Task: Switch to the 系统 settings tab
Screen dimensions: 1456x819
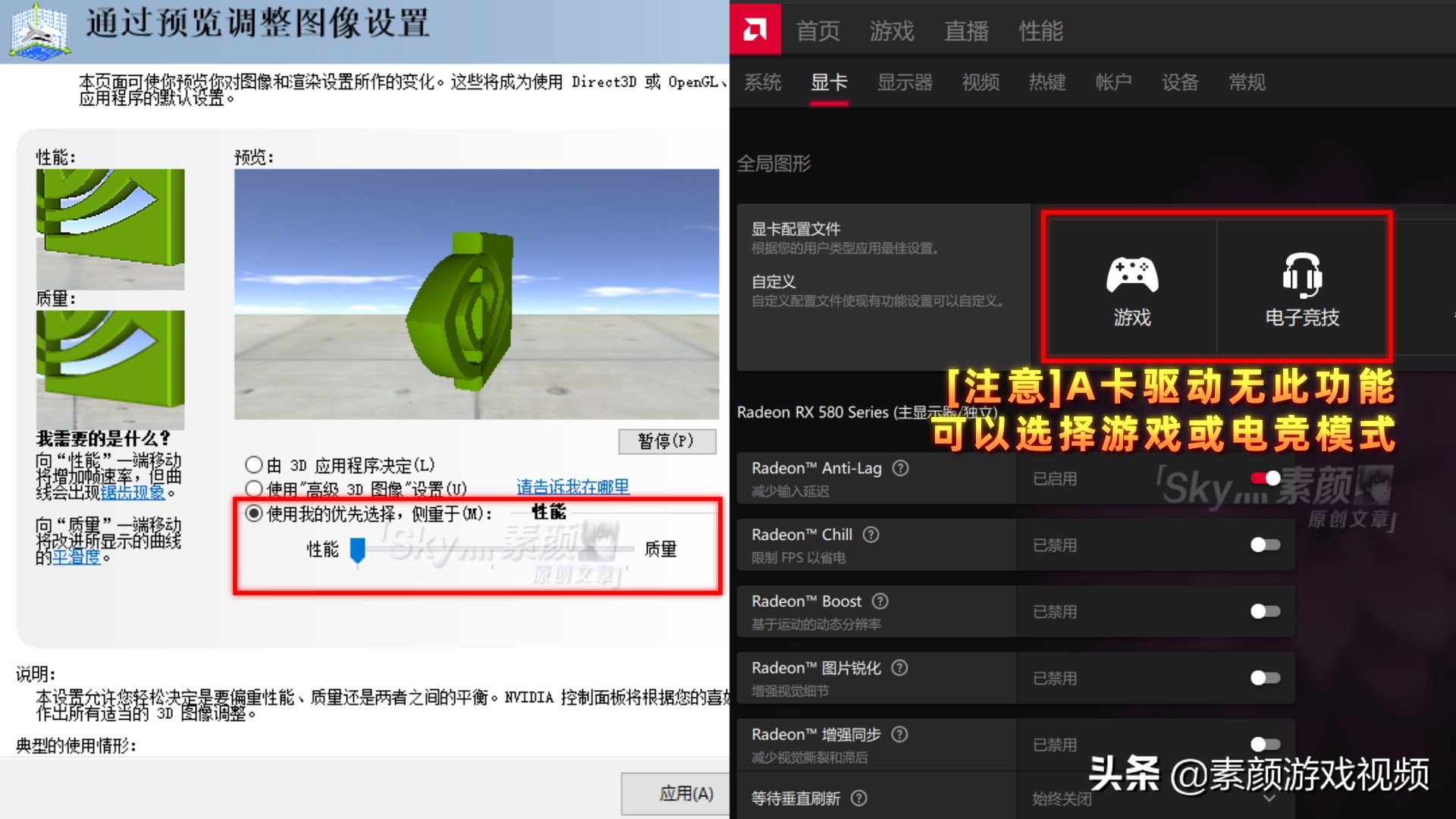Action: [x=762, y=82]
